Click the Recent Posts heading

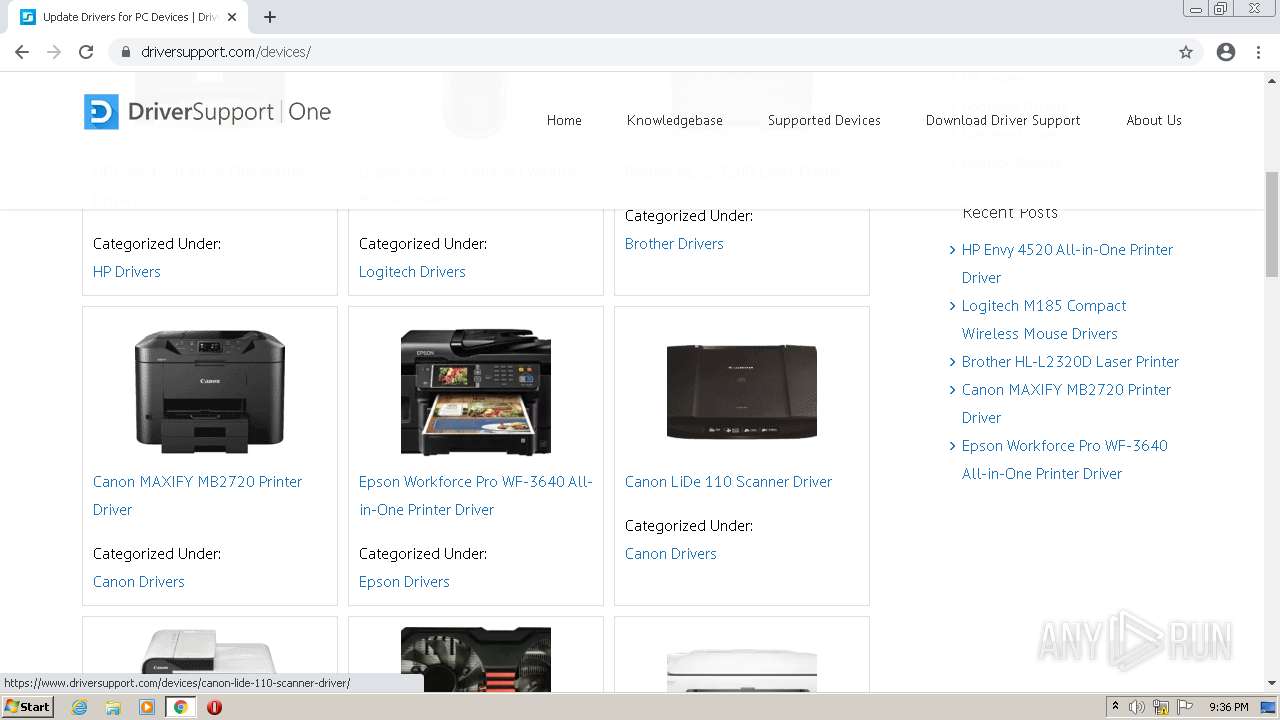pos(1010,212)
